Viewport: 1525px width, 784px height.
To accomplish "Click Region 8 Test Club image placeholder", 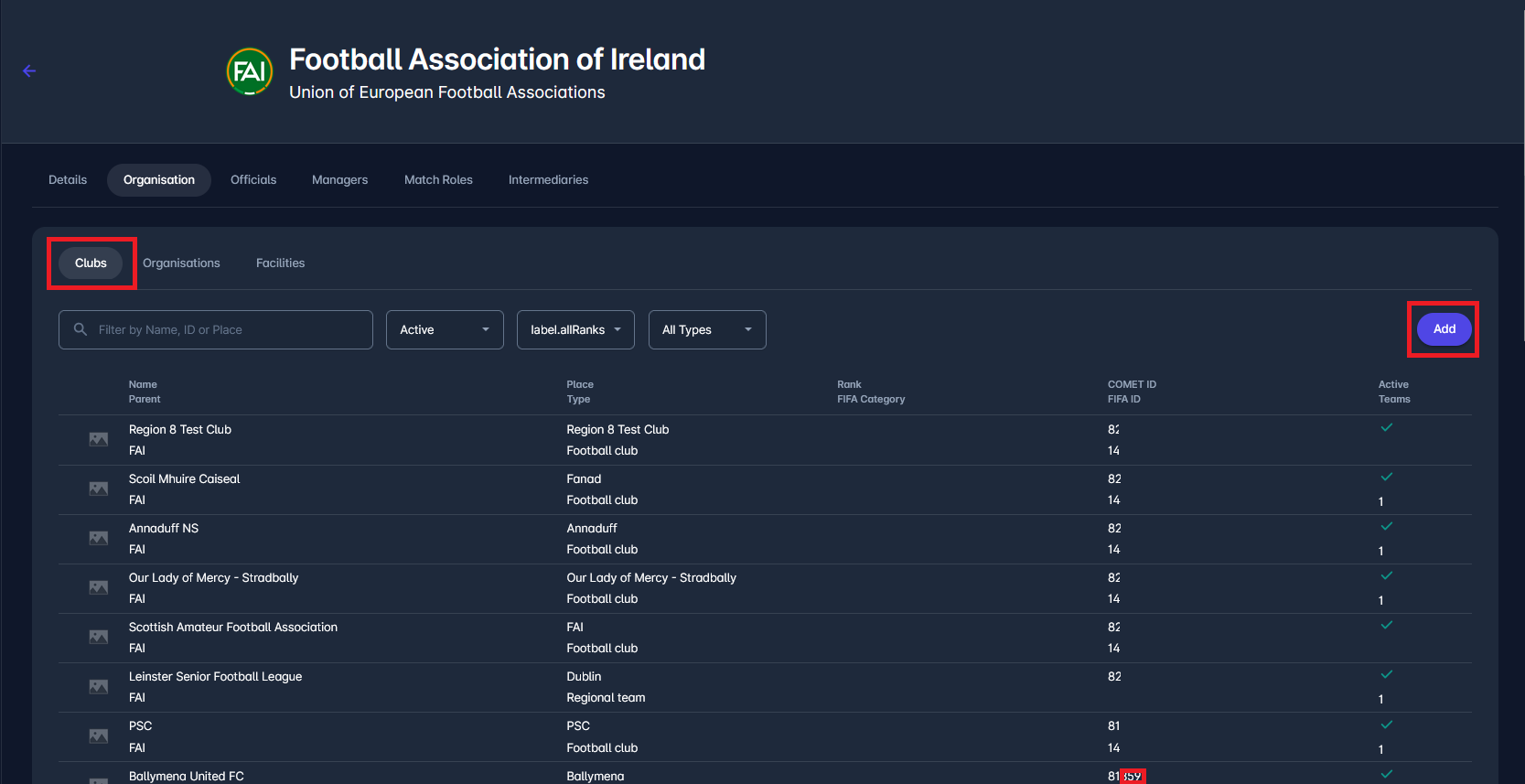I will pos(99,439).
